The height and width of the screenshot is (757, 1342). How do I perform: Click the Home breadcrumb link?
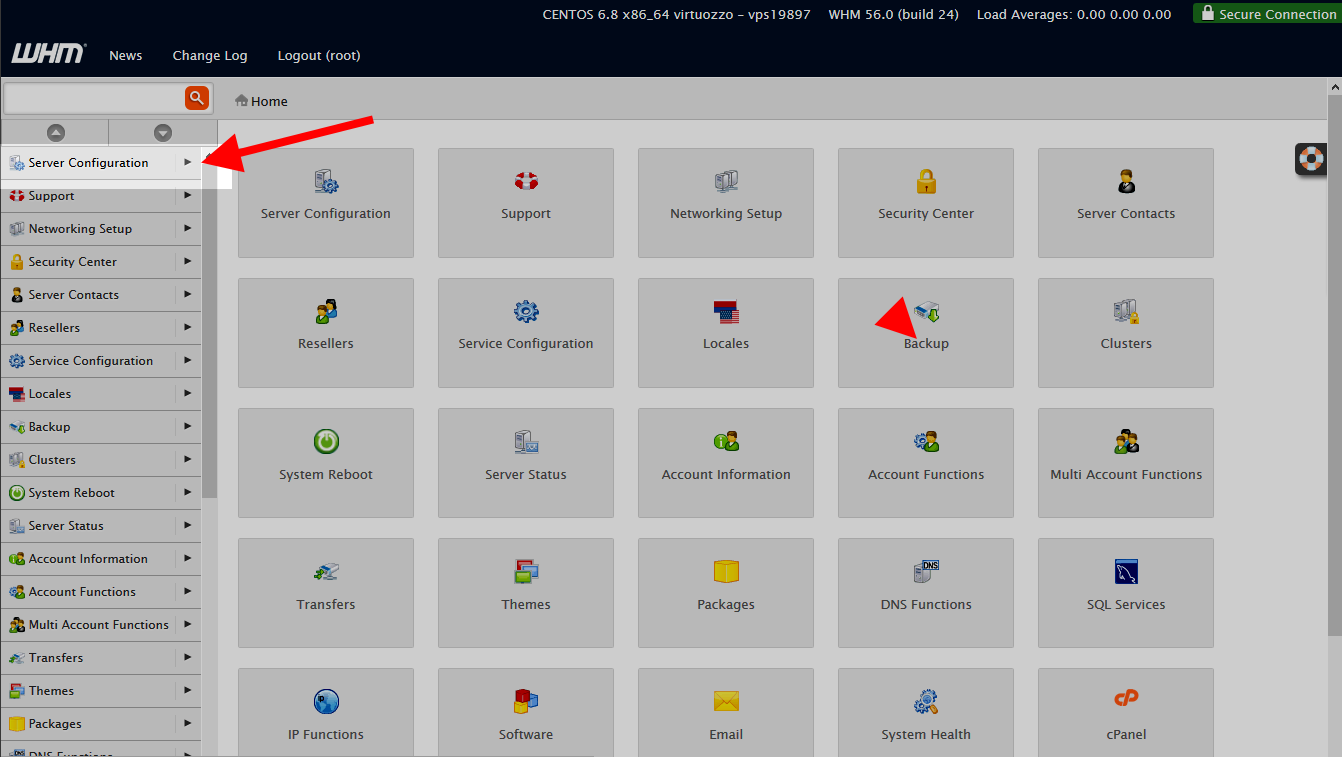tap(268, 101)
